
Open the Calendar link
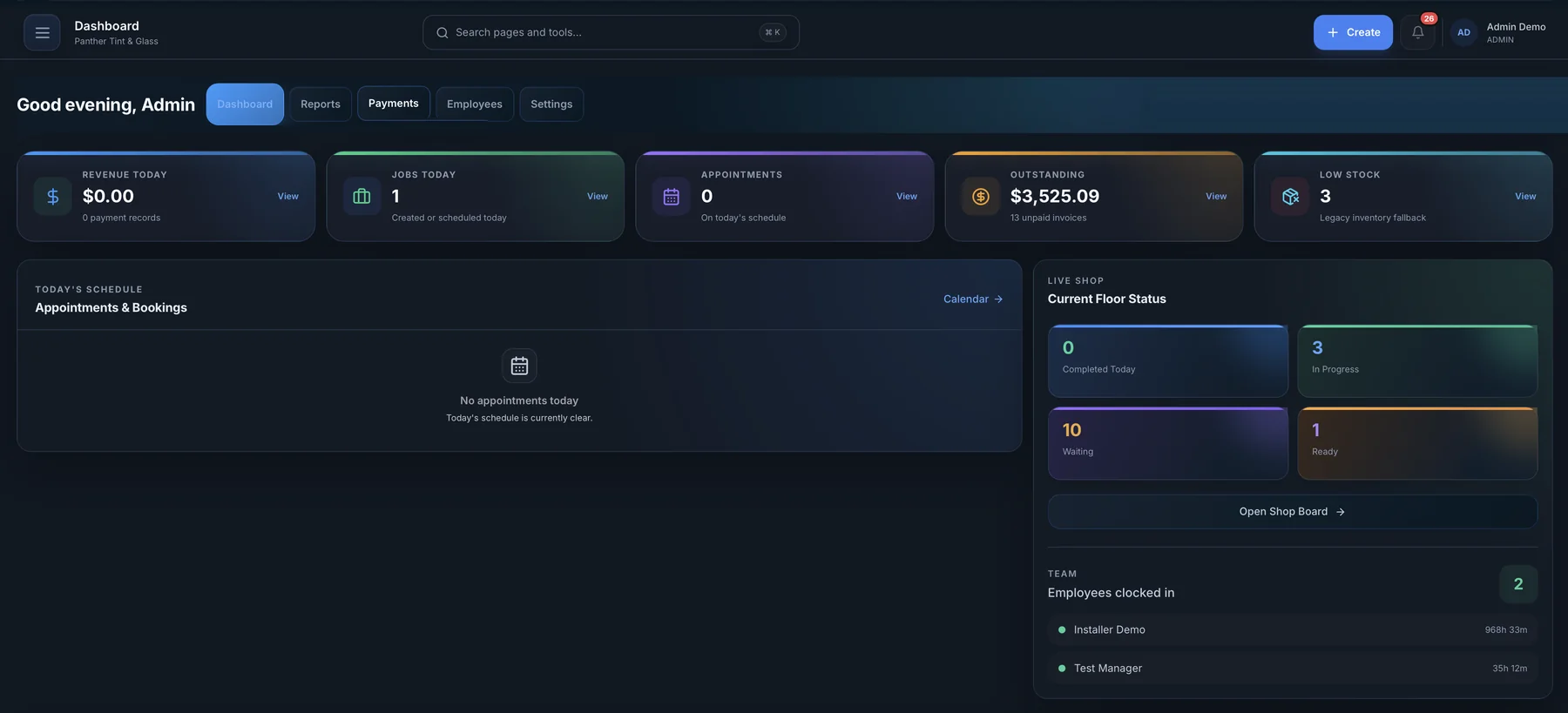[x=973, y=299]
